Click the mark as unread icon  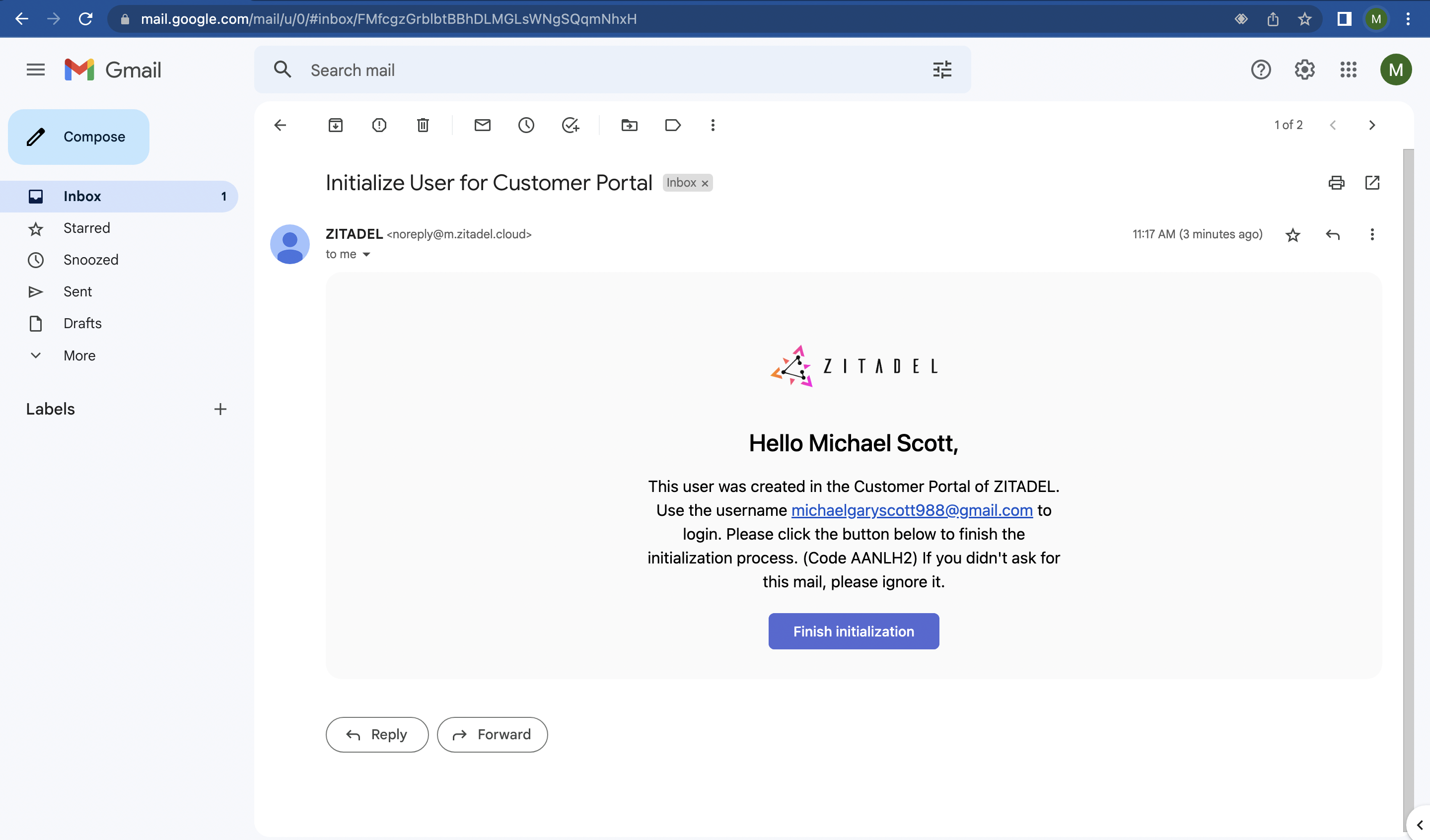[481, 125]
